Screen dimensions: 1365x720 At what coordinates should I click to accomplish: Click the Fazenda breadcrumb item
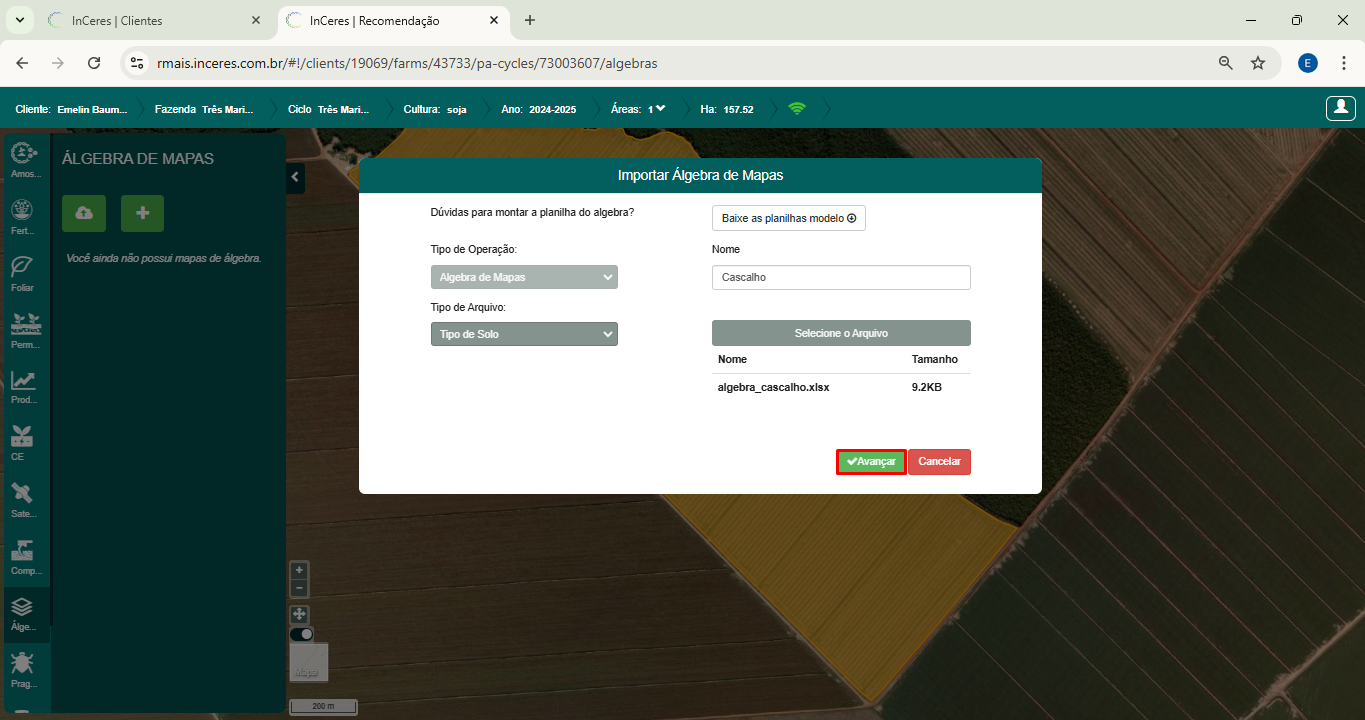[204, 109]
